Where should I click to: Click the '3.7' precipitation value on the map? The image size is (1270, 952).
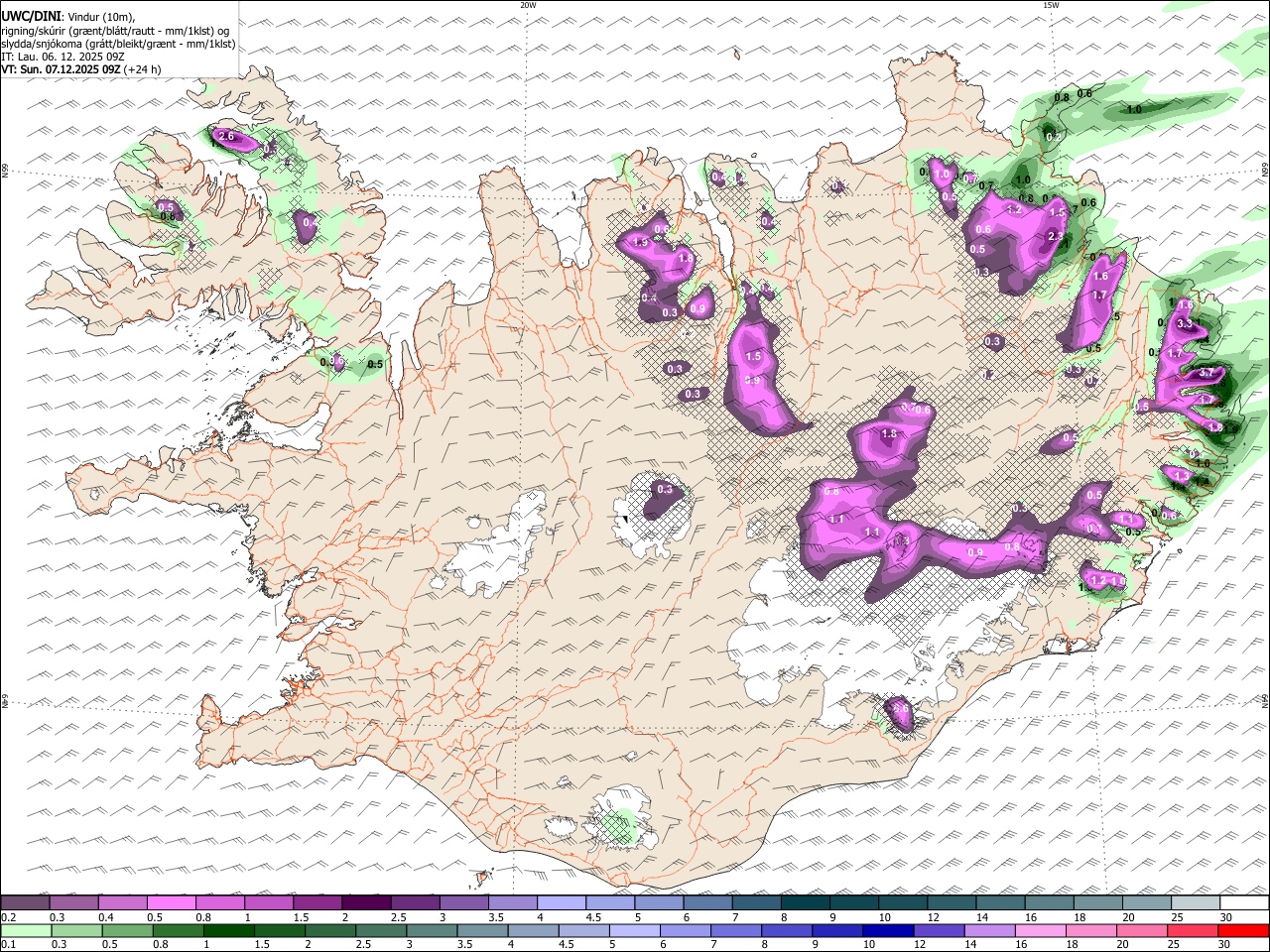coord(1206,372)
